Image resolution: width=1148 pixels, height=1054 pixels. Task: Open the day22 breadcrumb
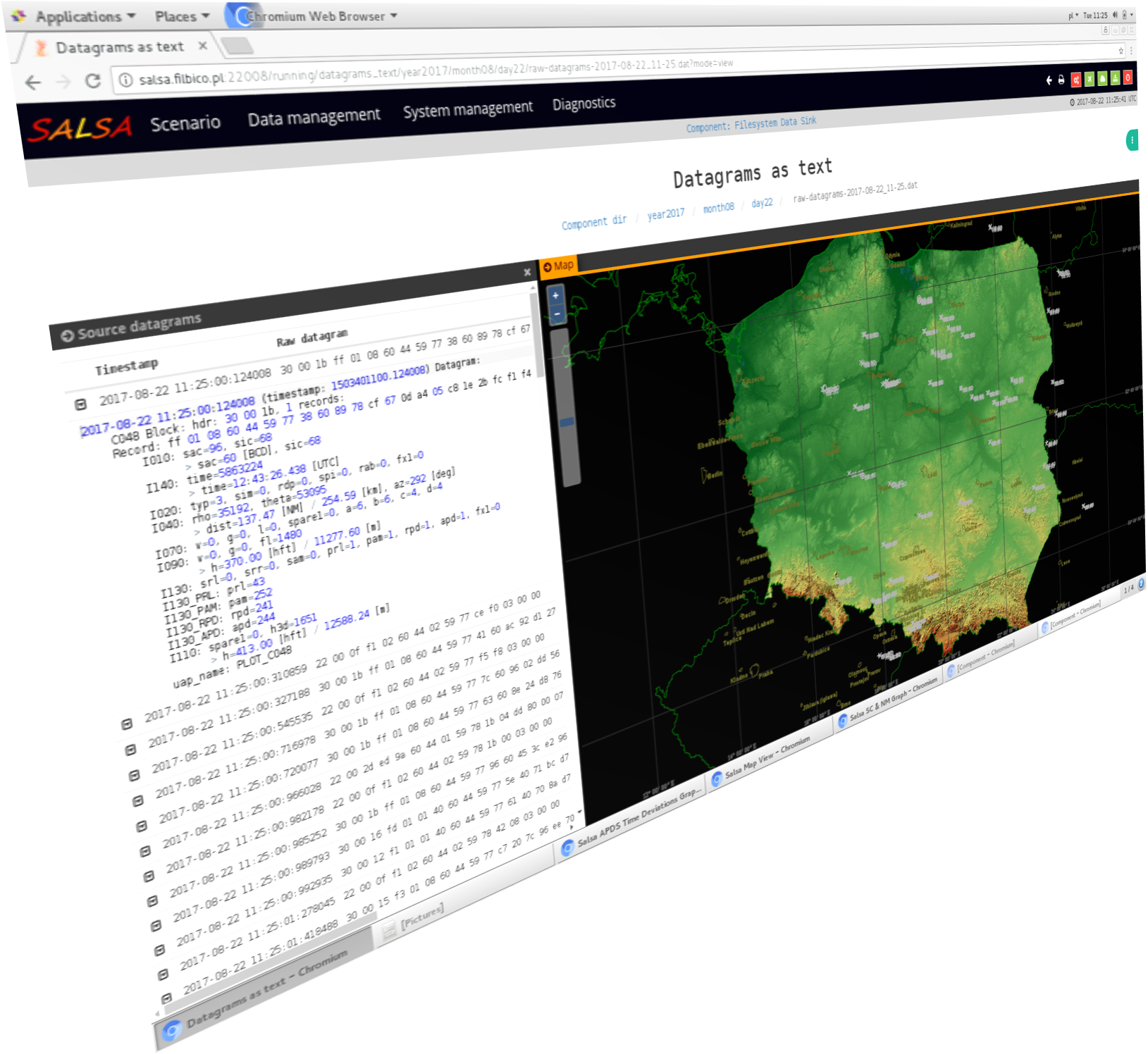tap(761, 203)
